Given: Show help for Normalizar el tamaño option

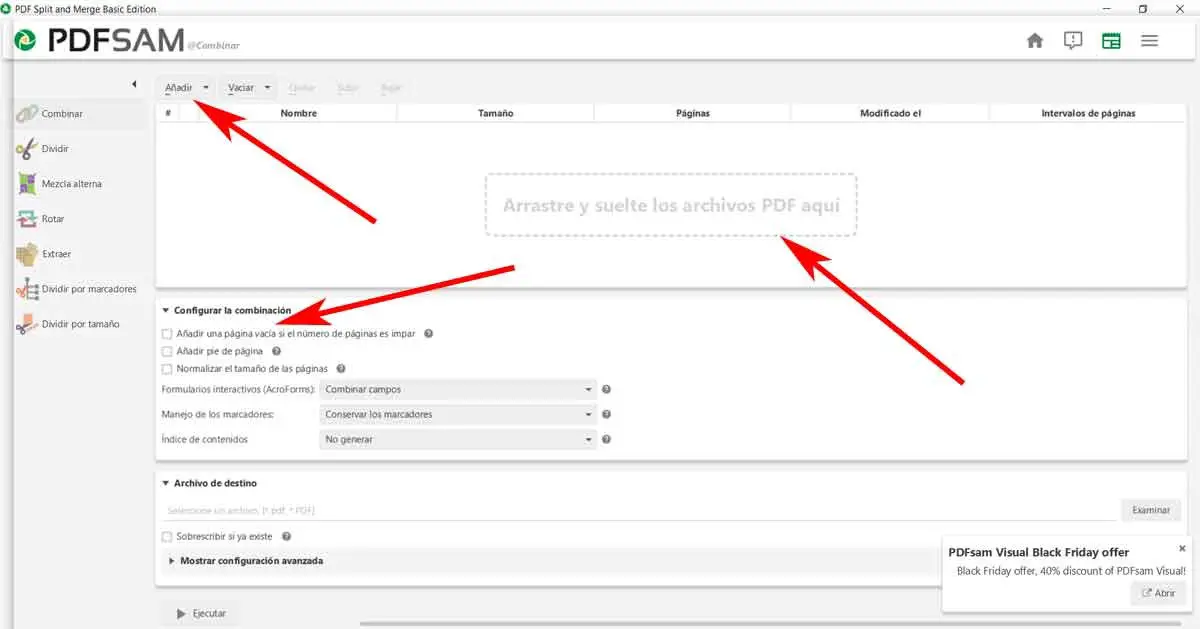Looking at the screenshot, I should pyautogui.click(x=341, y=369).
